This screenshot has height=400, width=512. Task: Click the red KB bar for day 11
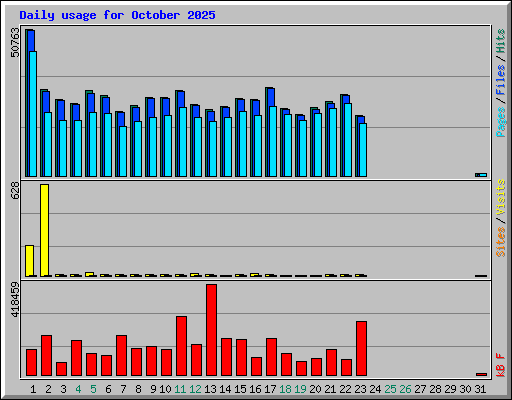[181, 346]
